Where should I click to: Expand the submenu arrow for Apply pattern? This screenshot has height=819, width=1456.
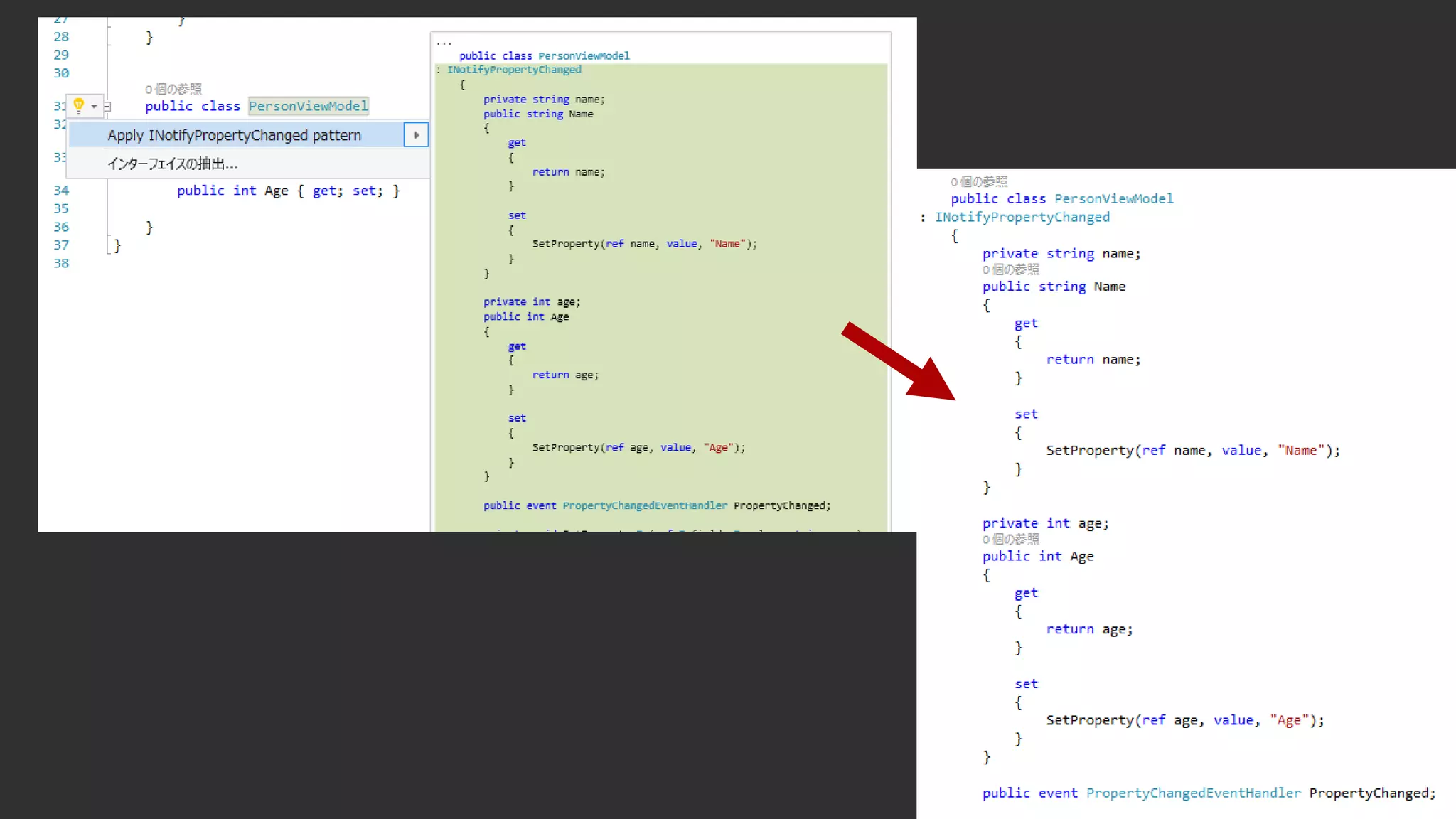[x=416, y=135]
